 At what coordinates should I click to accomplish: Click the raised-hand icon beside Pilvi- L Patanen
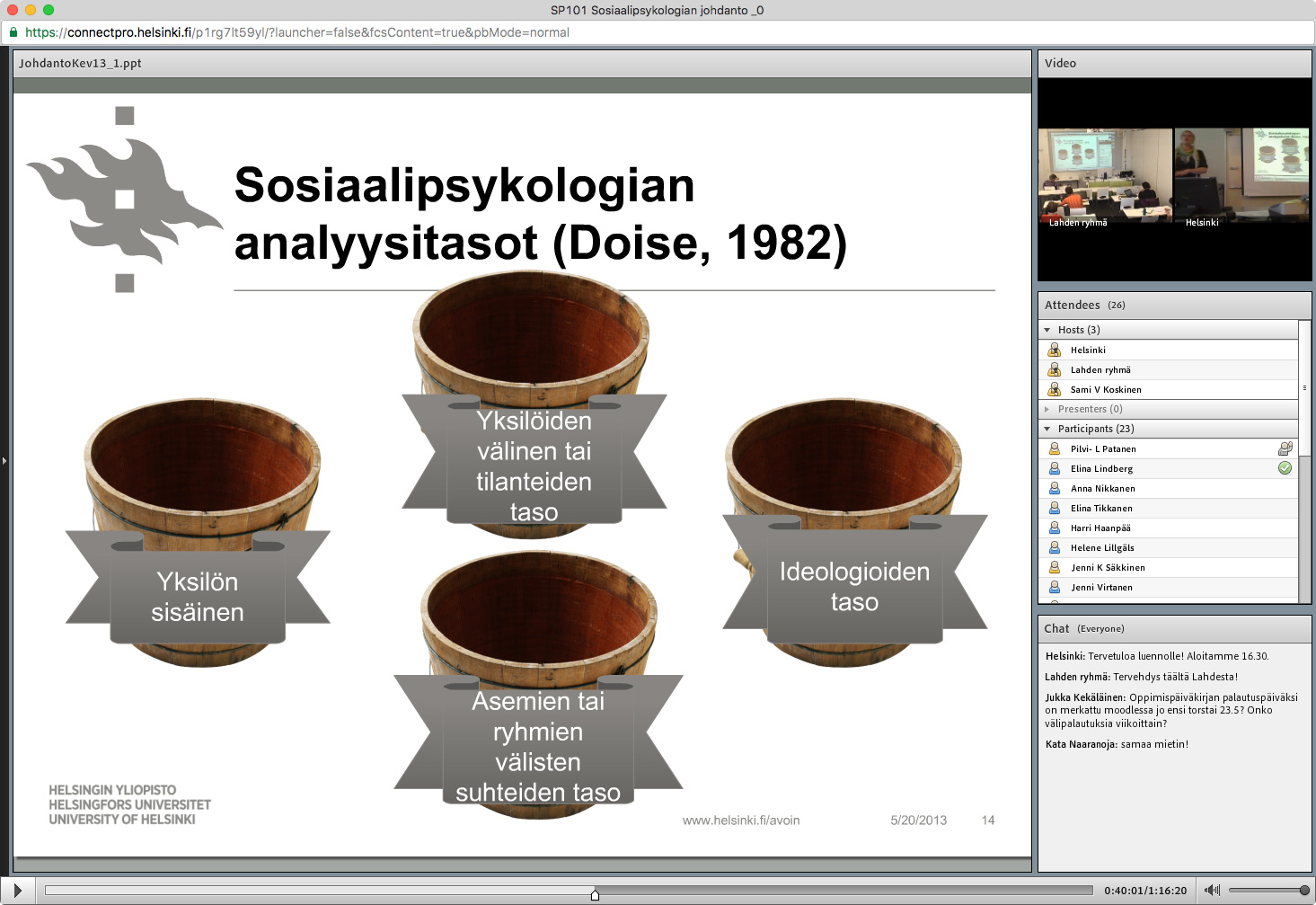[1286, 448]
